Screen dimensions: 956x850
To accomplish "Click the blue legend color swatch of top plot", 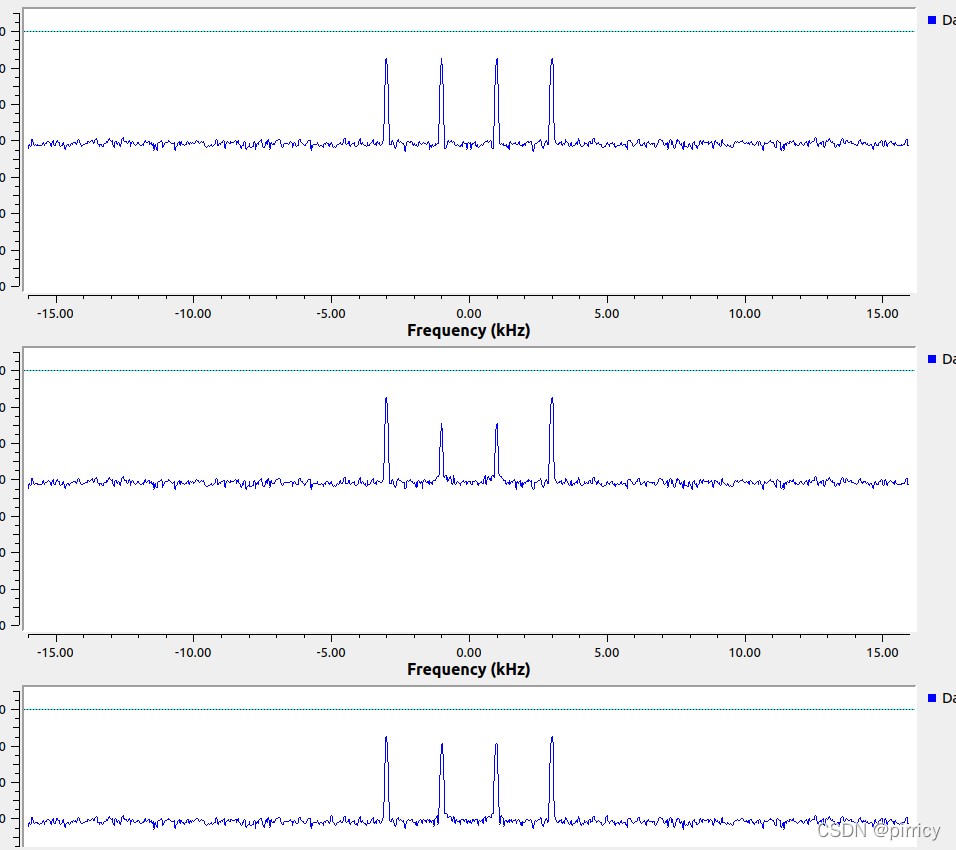I will pos(933,20).
